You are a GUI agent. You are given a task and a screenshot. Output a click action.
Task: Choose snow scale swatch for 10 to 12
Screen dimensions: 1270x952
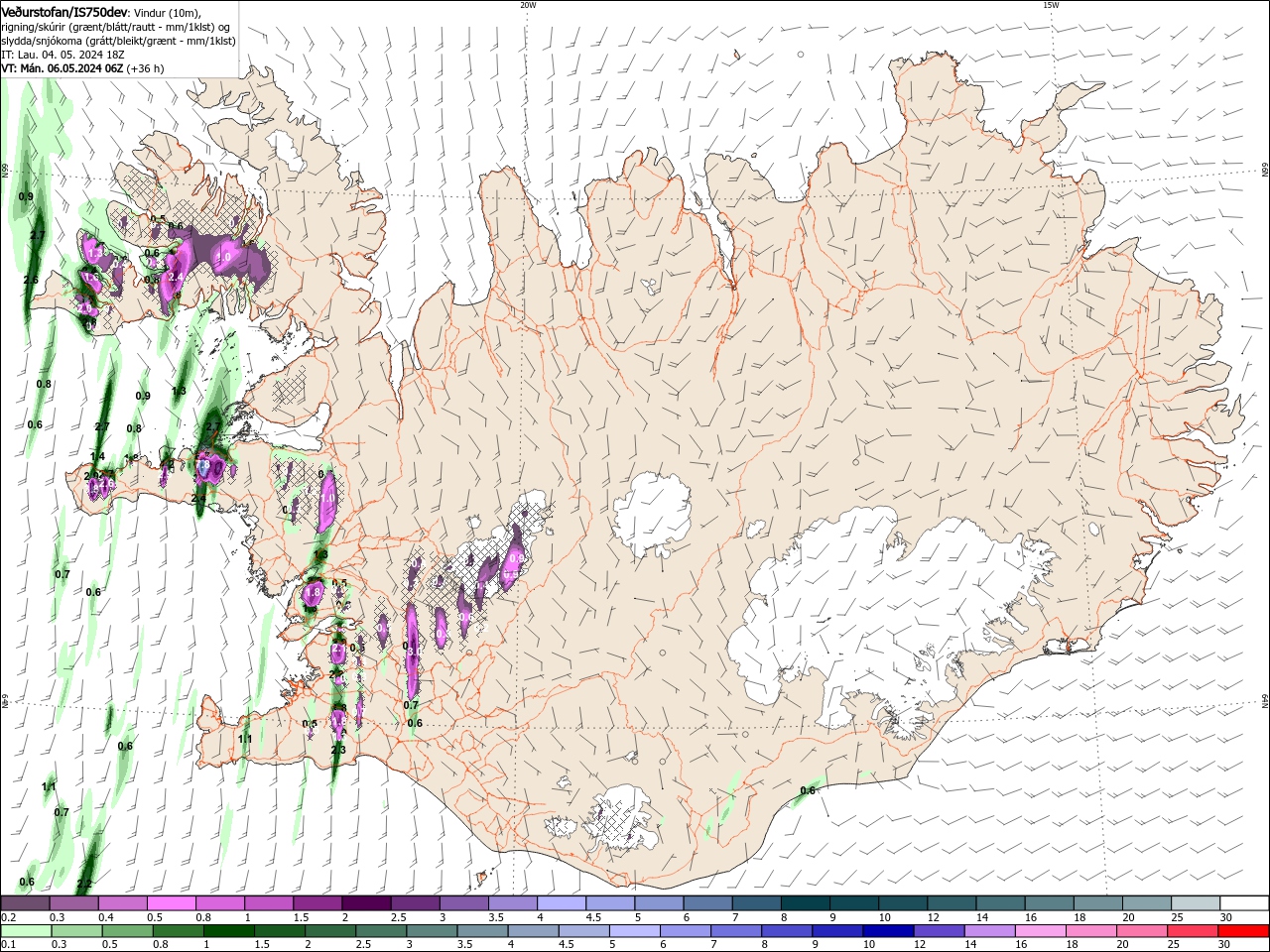(901, 903)
